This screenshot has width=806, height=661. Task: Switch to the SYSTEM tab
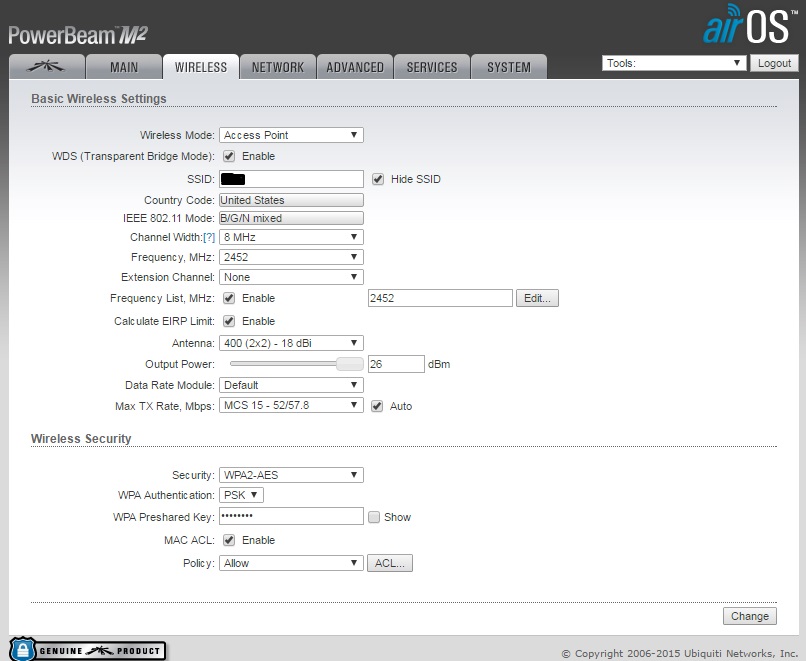[x=509, y=67]
